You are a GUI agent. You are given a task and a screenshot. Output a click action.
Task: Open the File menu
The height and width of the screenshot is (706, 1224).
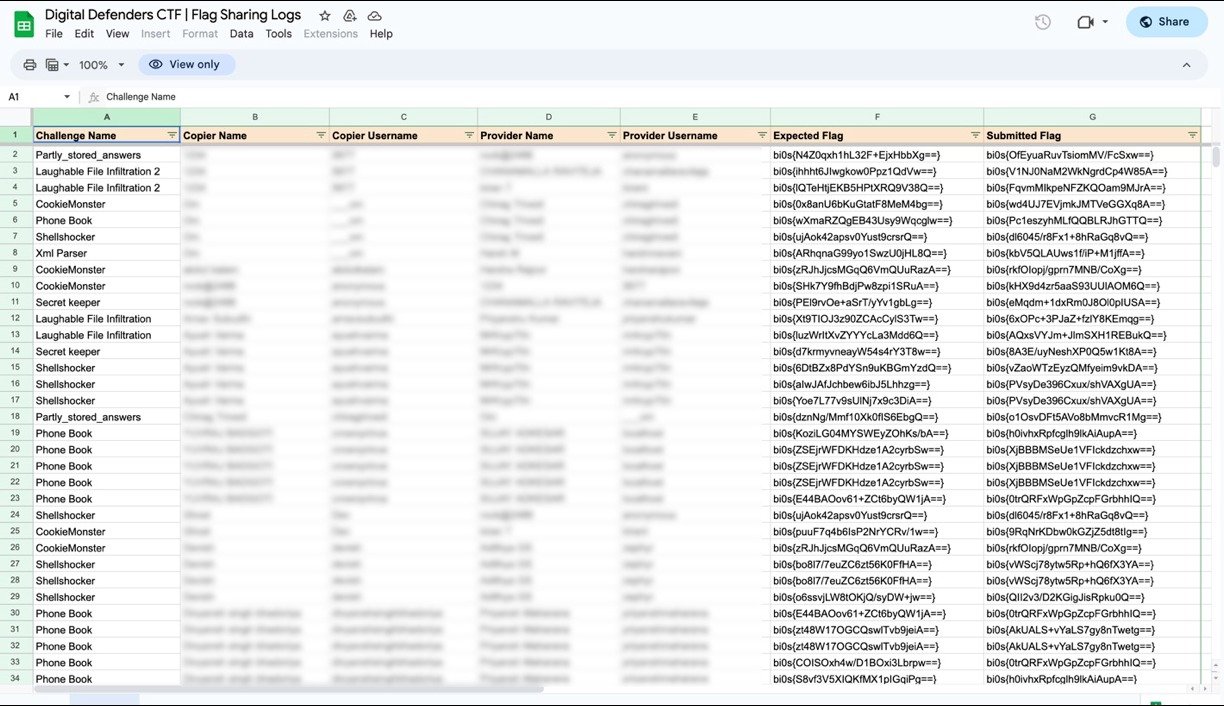pyautogui.click(x=53, y=34)
